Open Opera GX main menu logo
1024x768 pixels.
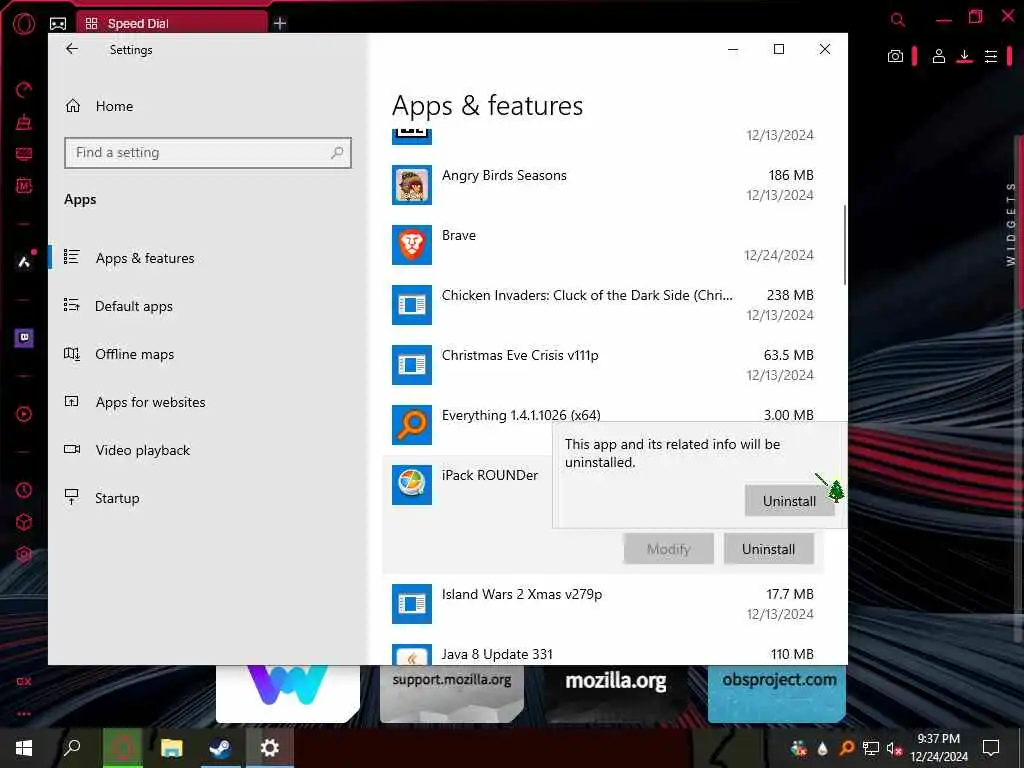pos(24,24)
